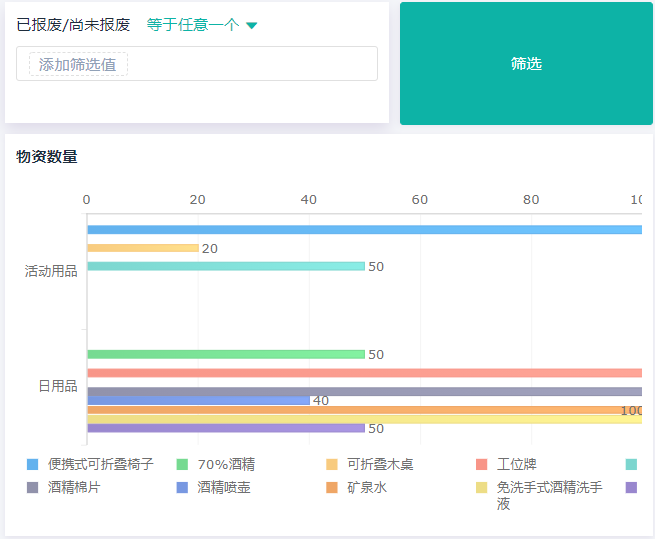Click the gray 酒精棉片 legend icon
The width and height of the screenshot is (655, 539).
[x=32, y=488]
